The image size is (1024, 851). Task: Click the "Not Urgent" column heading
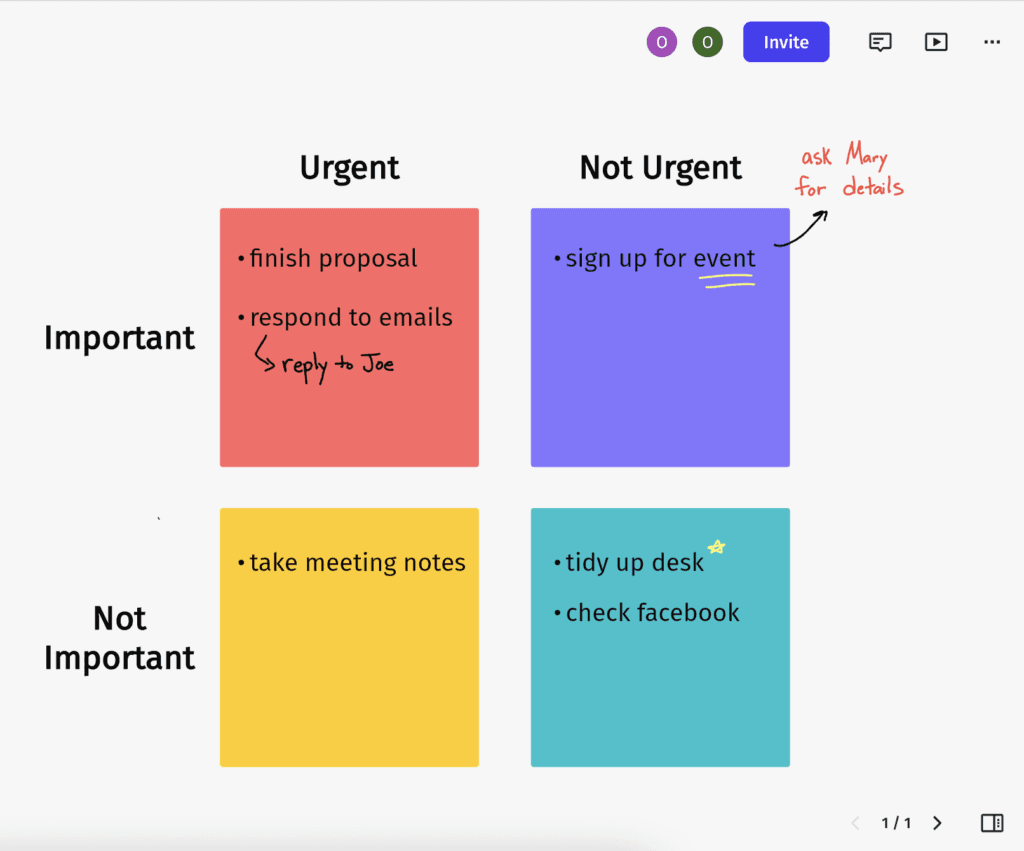660,168
